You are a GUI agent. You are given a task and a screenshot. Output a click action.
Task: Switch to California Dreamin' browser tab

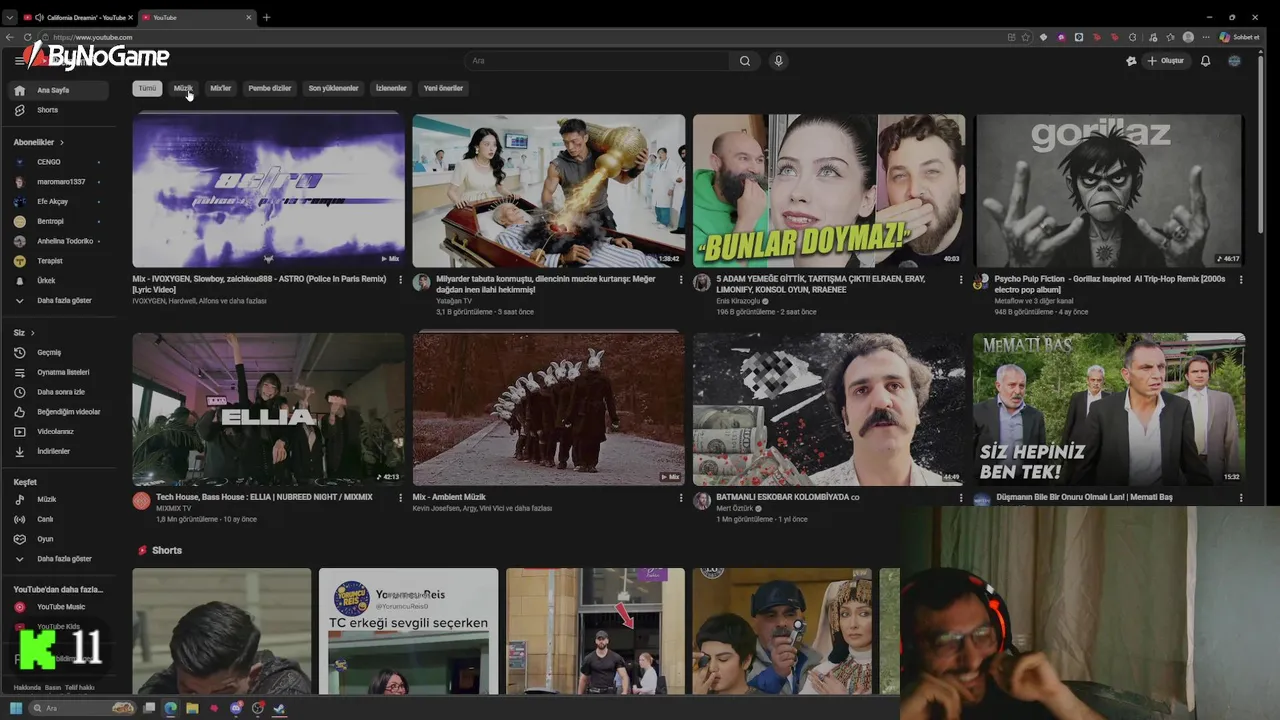(78, 17)
